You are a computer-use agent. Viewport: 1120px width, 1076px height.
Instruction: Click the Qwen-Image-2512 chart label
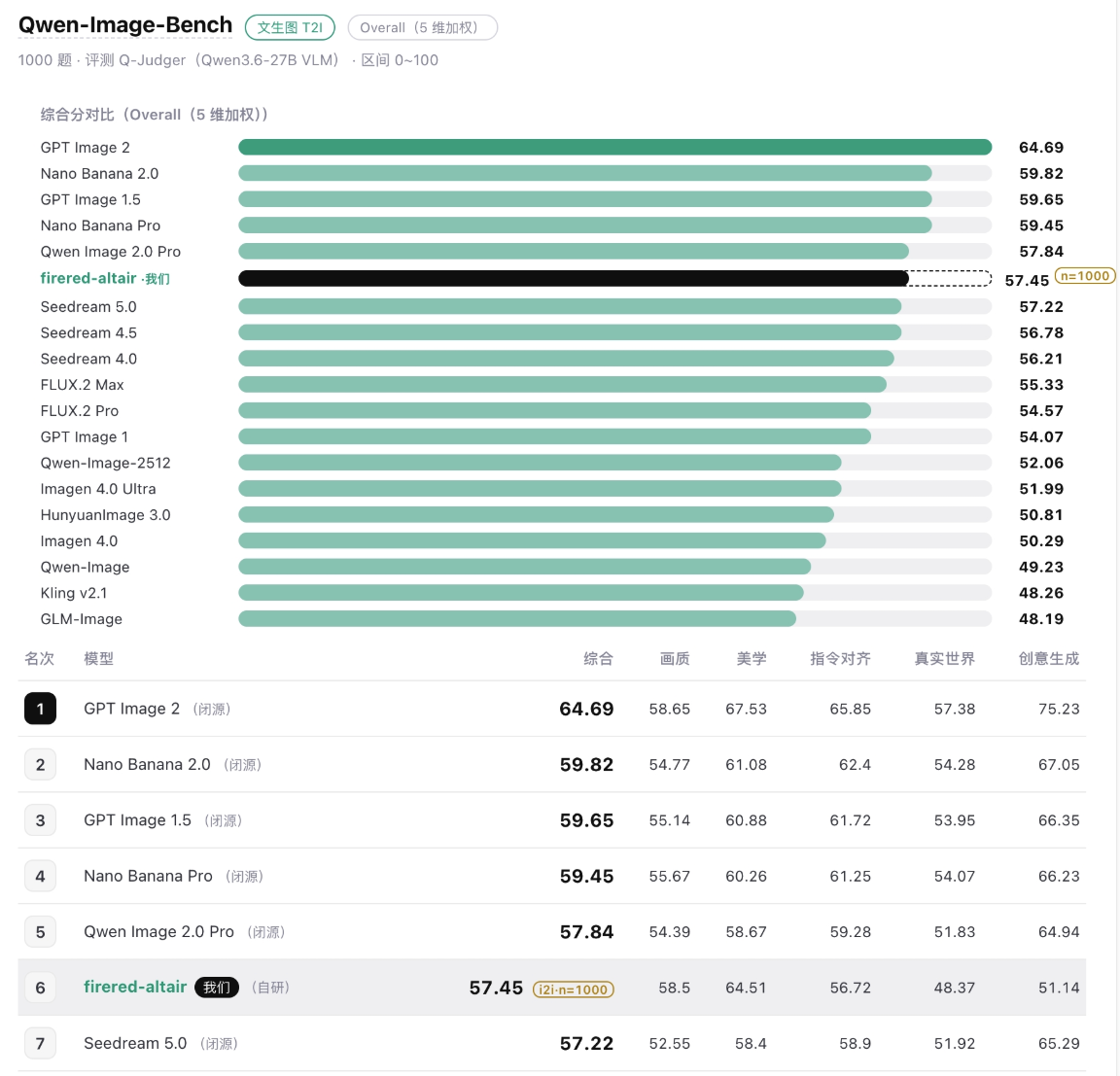(106, 463)
